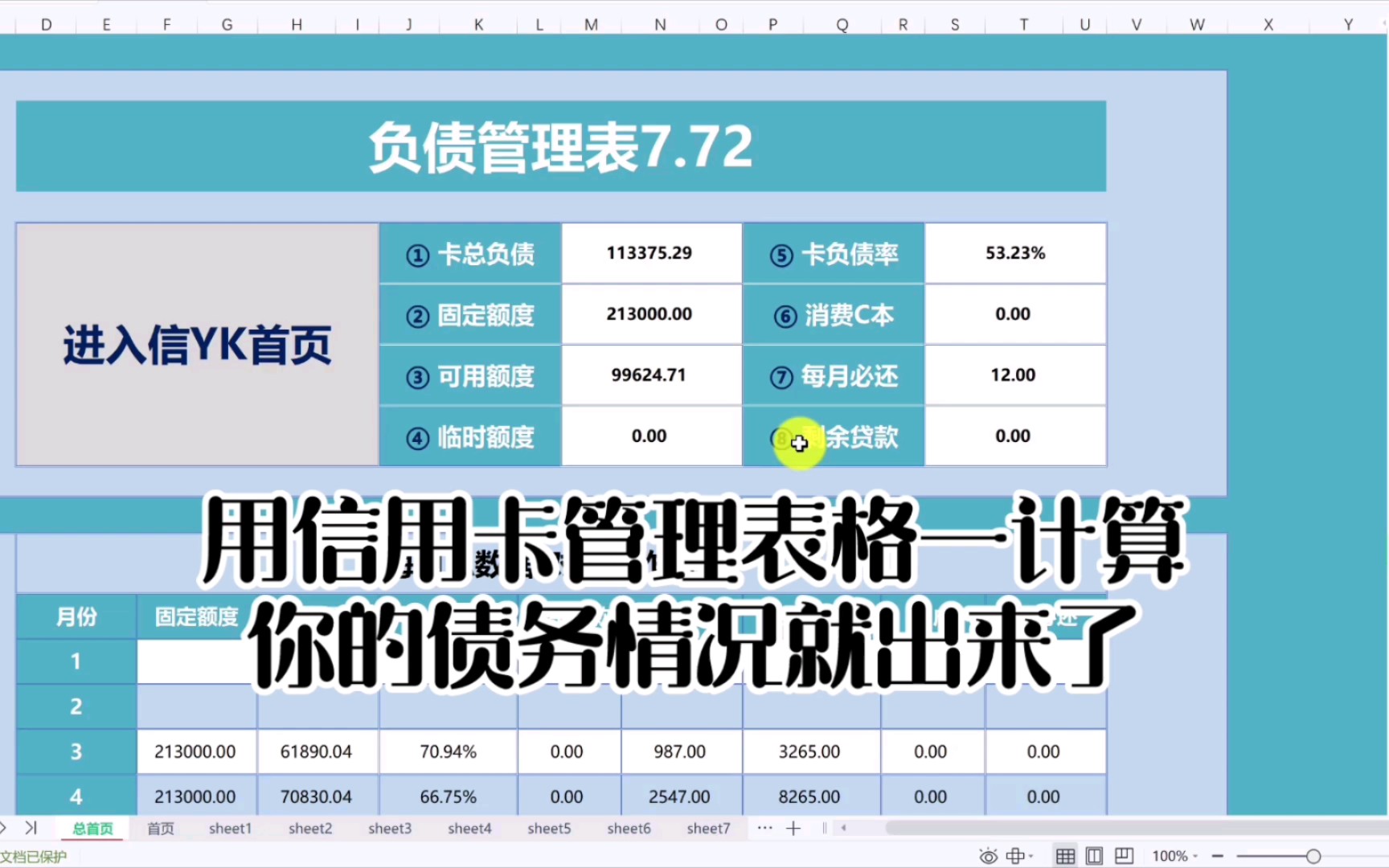1389x868 pixels.
Task: Select the 3265.00 cell
Action: [811, 751]
